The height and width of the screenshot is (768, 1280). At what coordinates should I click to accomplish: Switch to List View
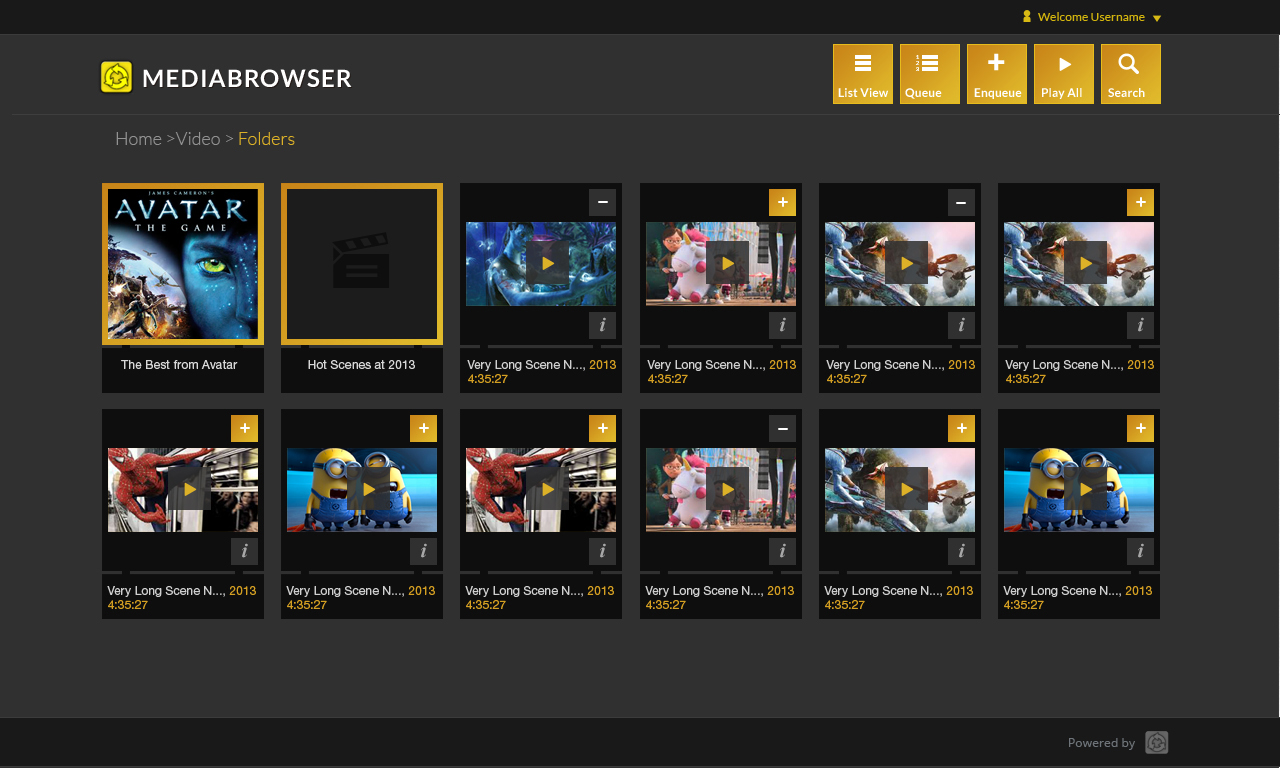pyautogui.click(x=863, y=74)
